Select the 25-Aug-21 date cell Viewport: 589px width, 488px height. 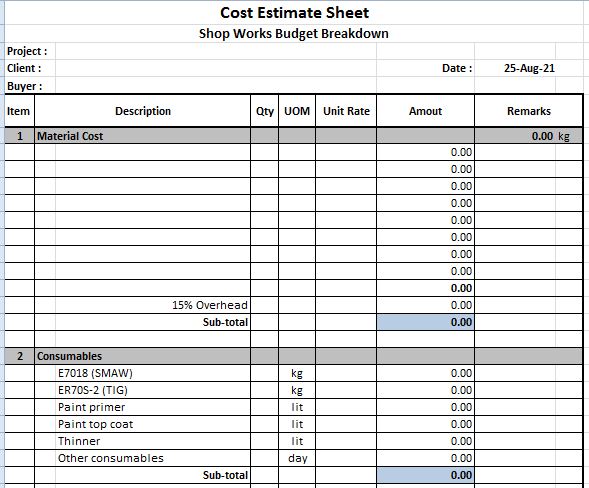tap(529, 68)
